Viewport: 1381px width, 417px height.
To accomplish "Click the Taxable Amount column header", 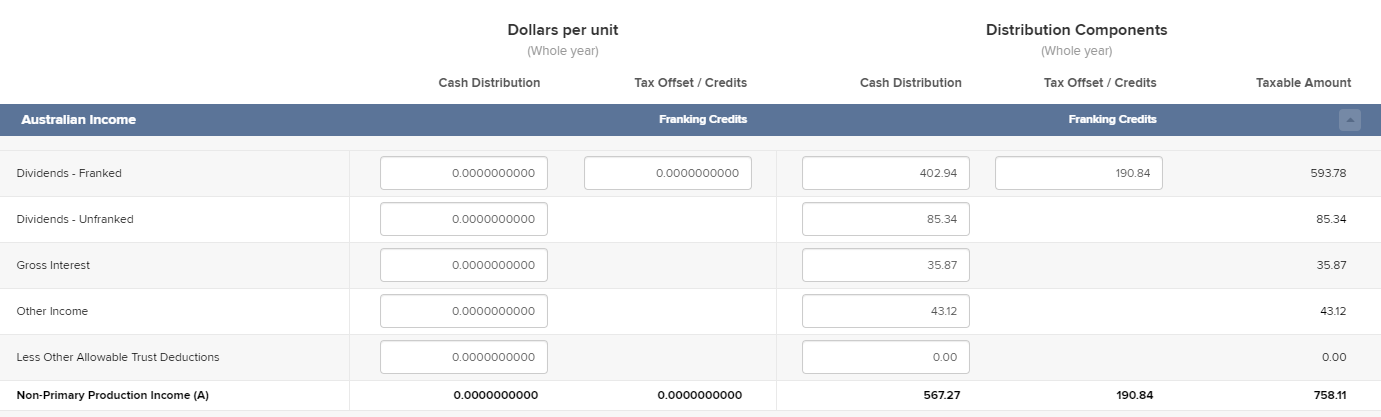I will 1303,83.
